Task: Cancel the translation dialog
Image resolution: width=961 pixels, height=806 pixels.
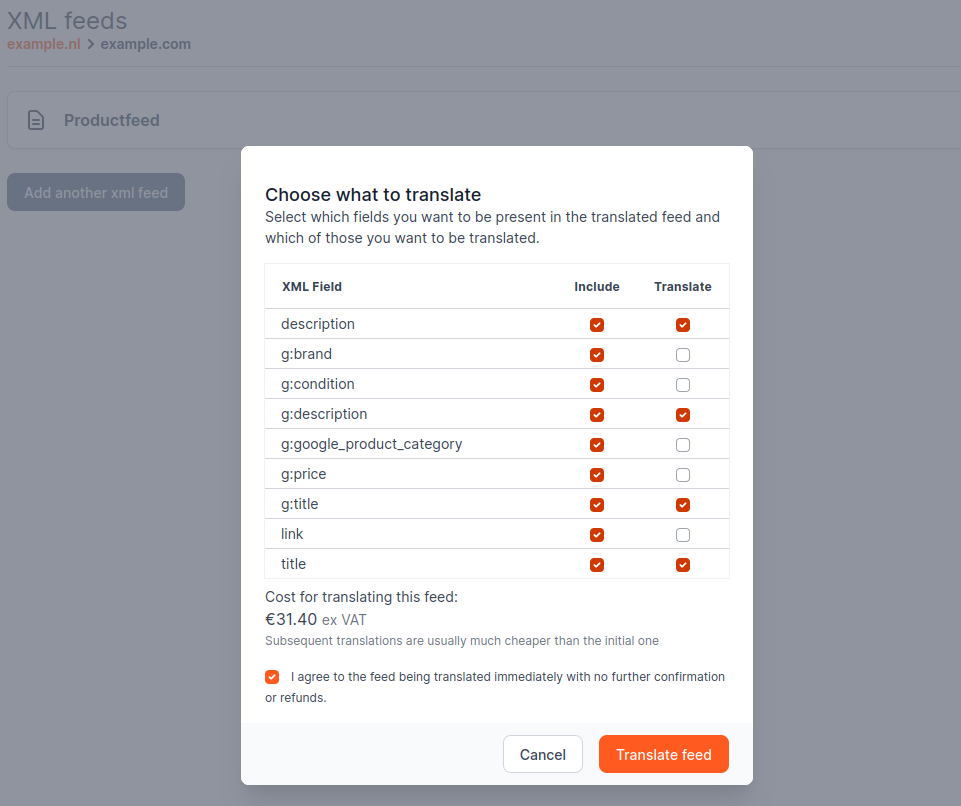Action: coord(543,755)
